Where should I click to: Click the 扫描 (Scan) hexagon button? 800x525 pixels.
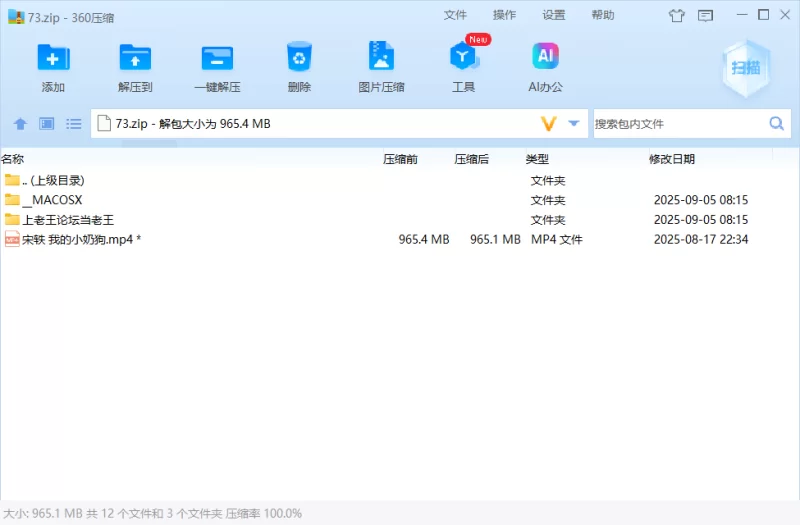tap(746, 68)
